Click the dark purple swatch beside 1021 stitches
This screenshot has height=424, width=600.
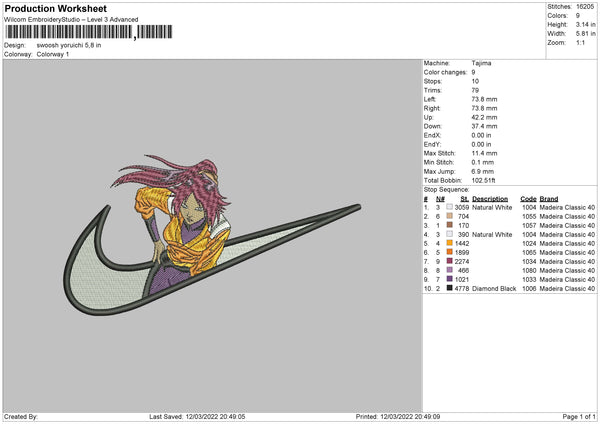pos(449,279)
